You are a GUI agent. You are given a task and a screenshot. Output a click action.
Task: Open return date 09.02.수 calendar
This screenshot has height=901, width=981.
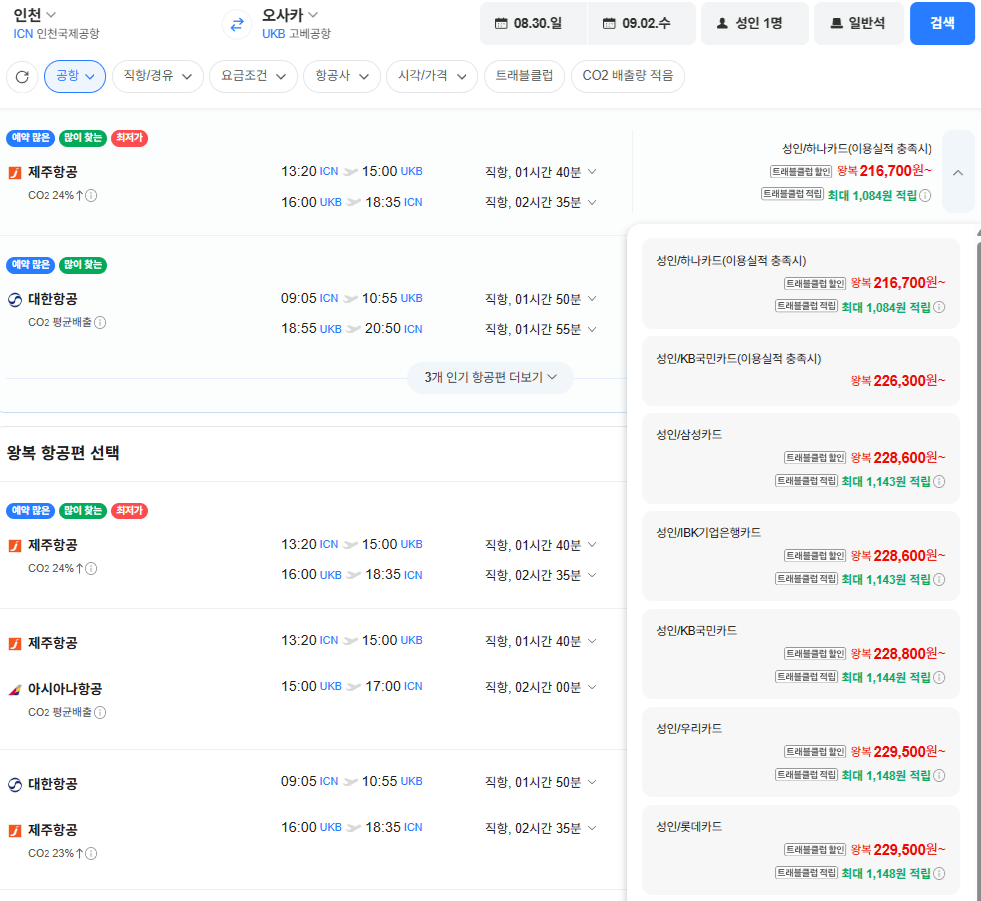(642, 24)
